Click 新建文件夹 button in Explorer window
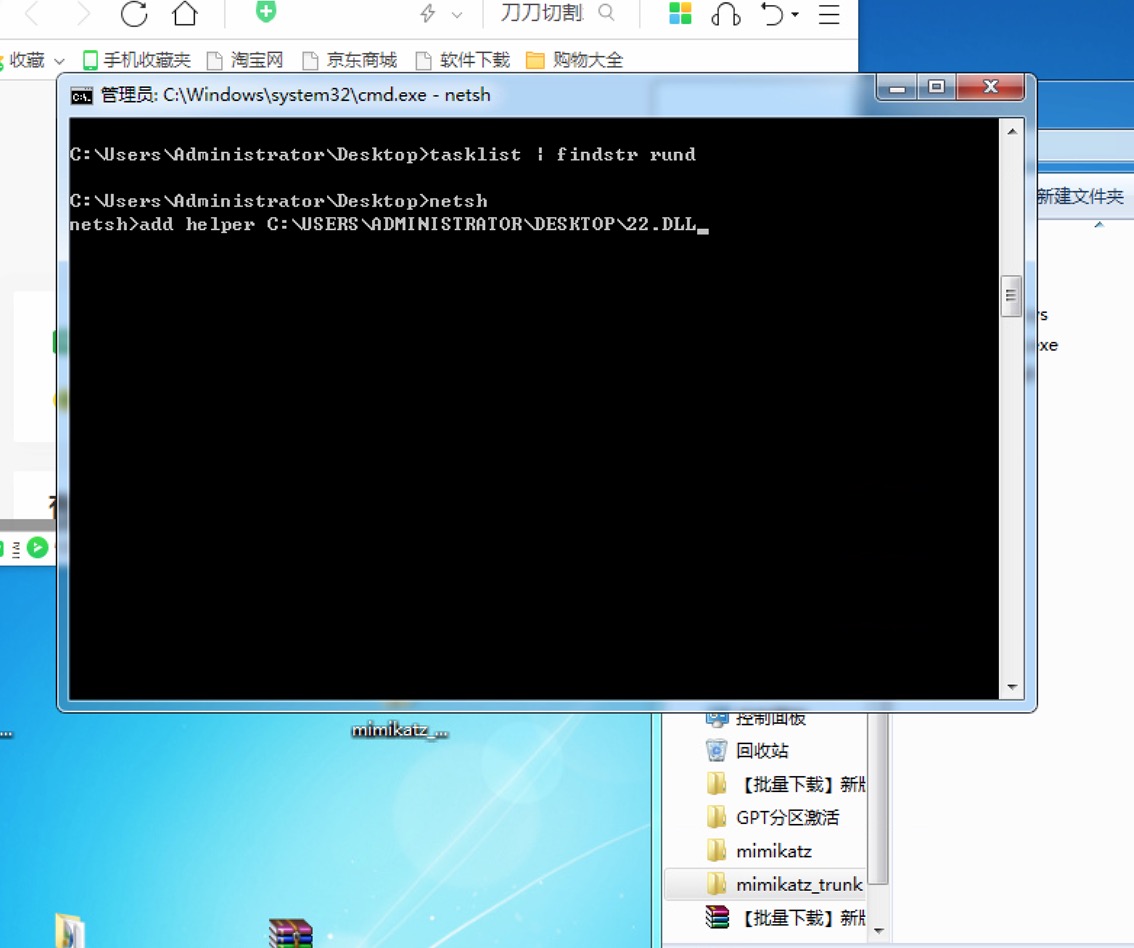 pos(1080,196)
